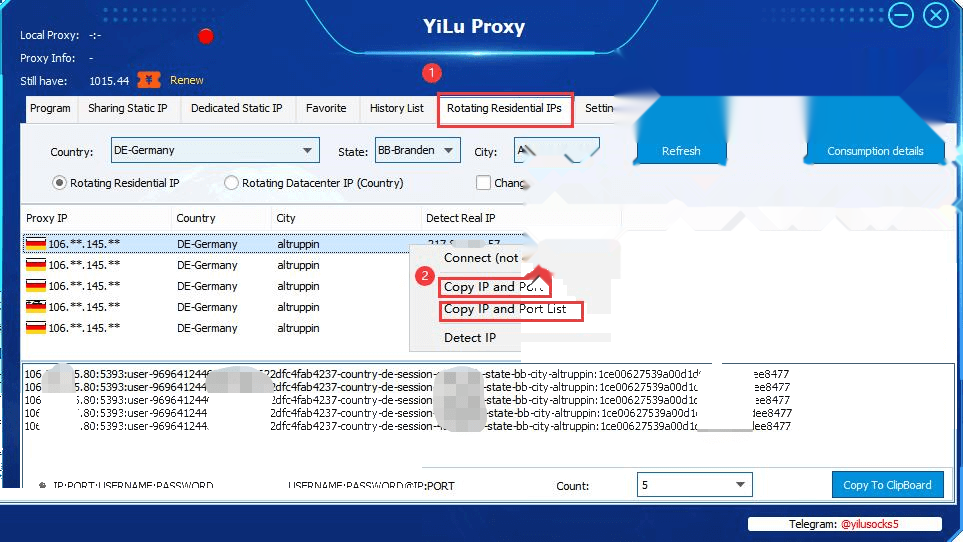Expand the Country dropdown showing DE-Germany
963x542 pixels.
(215, 150)
